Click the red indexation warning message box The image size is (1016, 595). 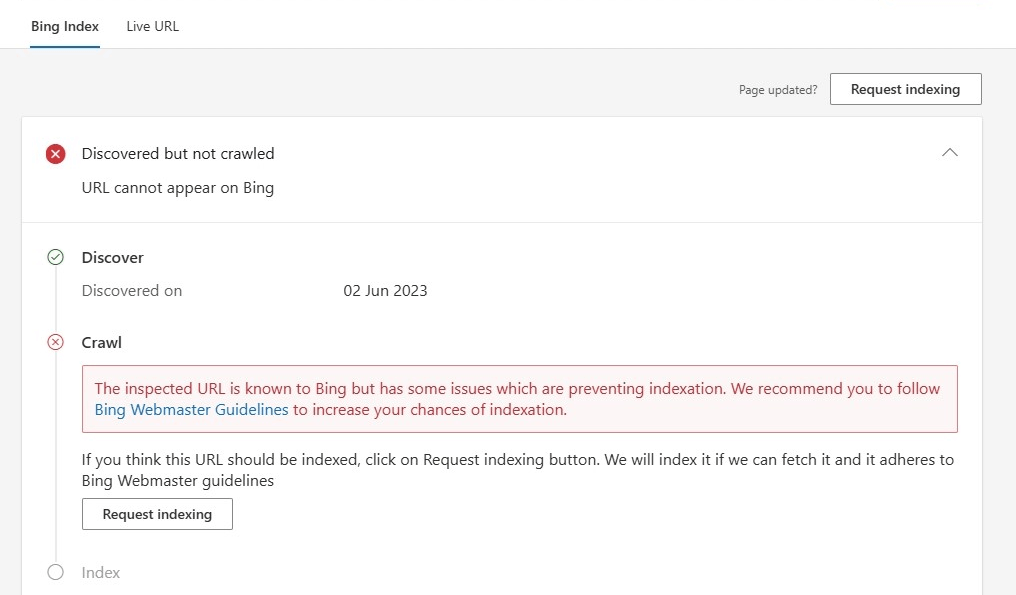519,399
